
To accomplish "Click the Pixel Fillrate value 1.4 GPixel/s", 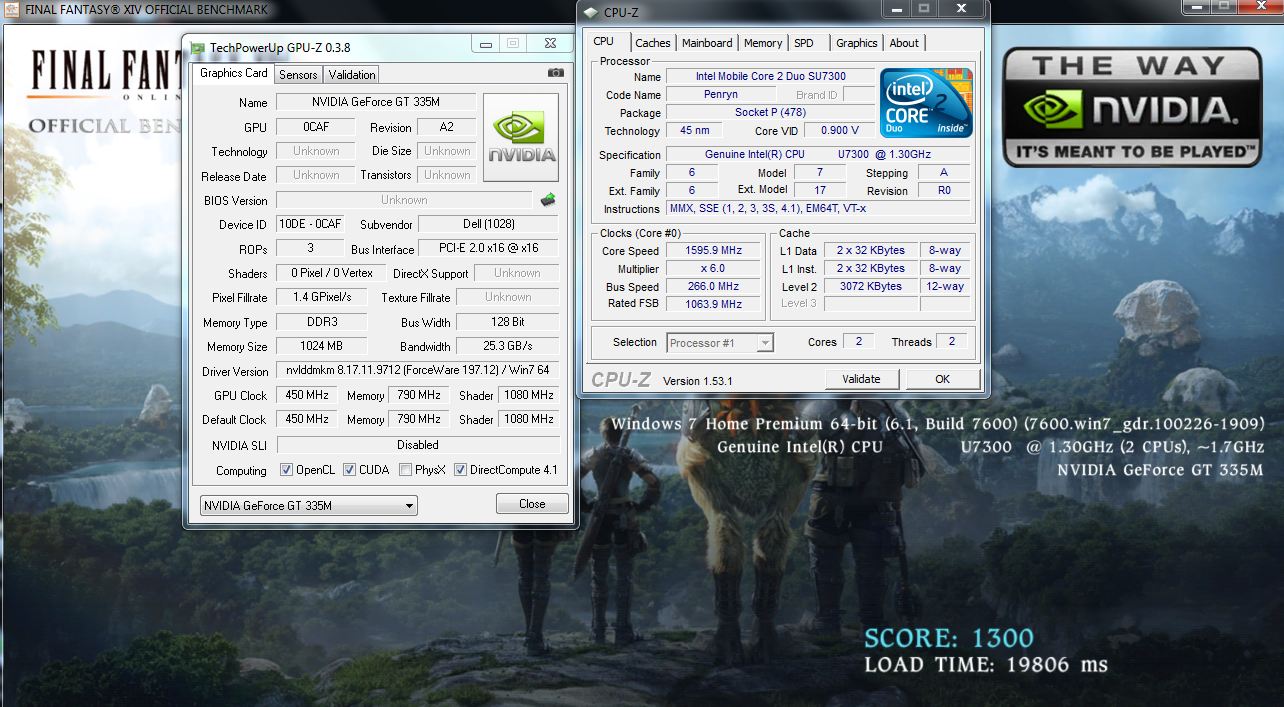I will pyautogui.click(x=321, y=297).
